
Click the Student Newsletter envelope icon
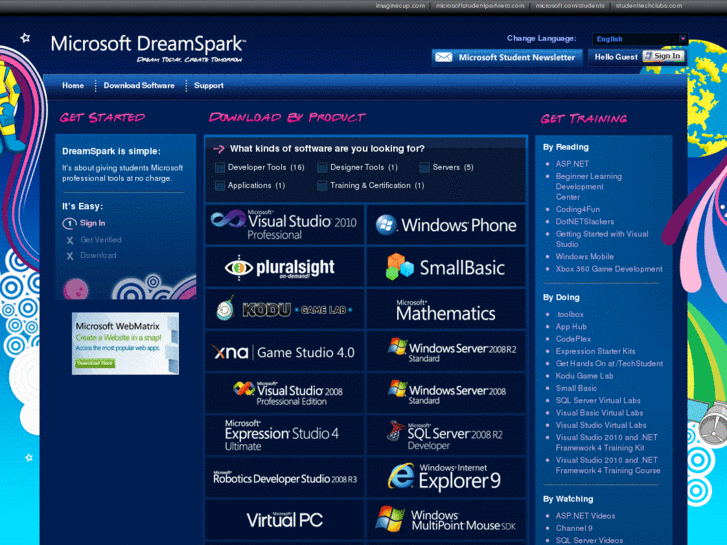[x=443, y=57]
